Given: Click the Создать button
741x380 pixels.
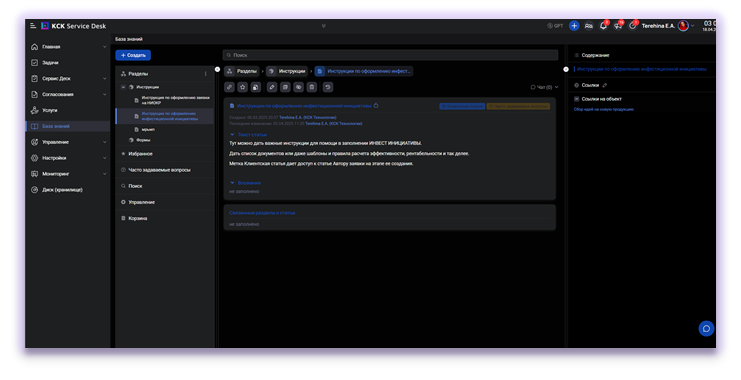Looking at the screenshot, I should click(x=133, y=55).
